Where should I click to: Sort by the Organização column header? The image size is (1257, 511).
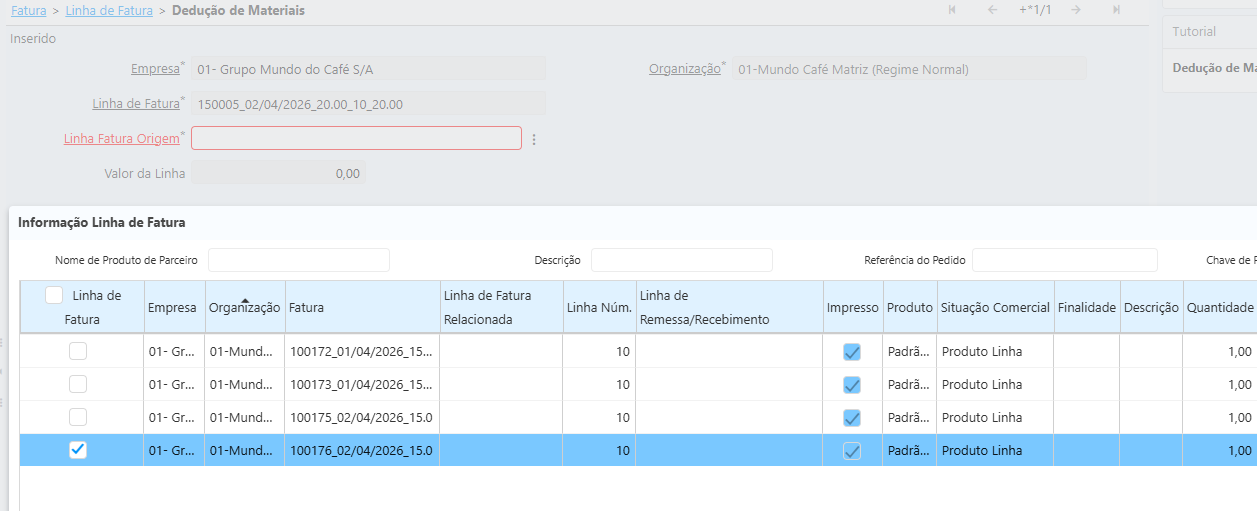point(244,308)
